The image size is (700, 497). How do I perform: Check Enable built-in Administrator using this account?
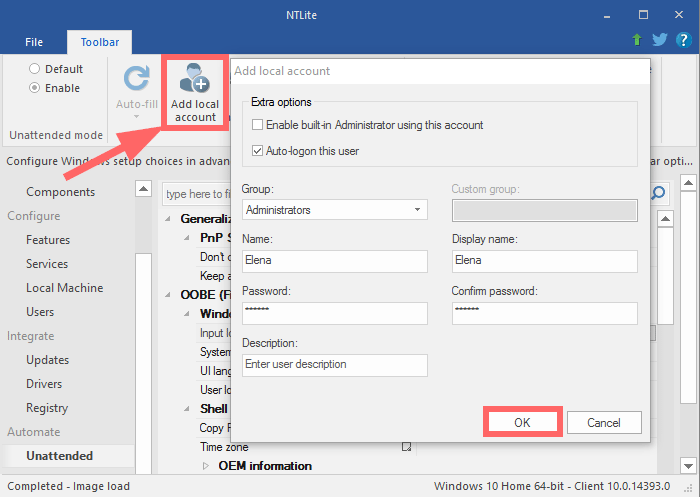pyautogui.click(x=257, y=125)
